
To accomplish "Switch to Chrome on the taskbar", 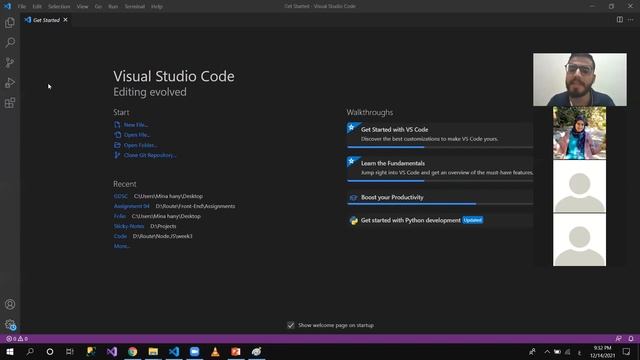I will coord(132,351).
